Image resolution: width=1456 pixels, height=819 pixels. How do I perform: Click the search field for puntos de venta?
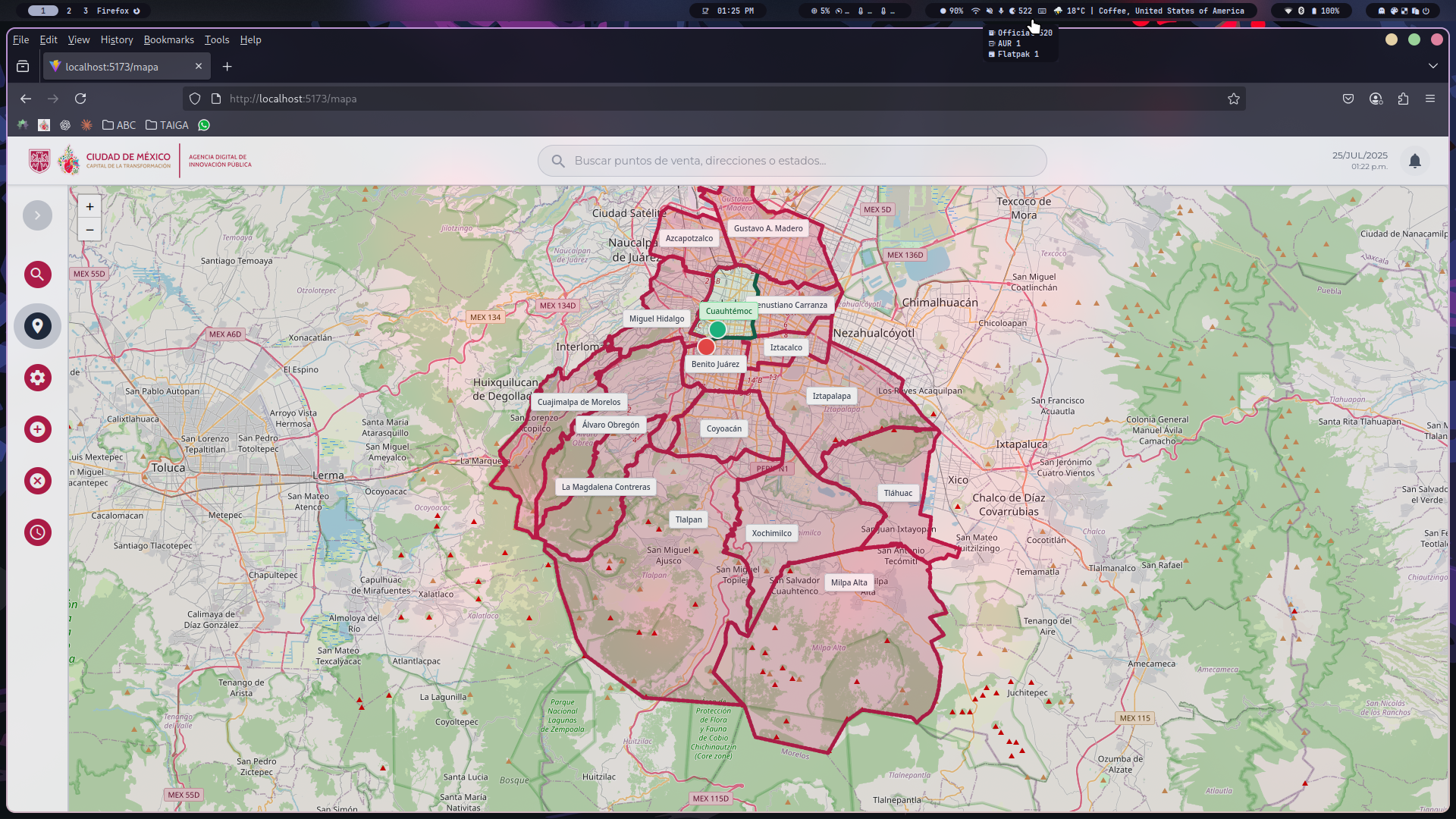pyautogui.click(x=792, y=161)
